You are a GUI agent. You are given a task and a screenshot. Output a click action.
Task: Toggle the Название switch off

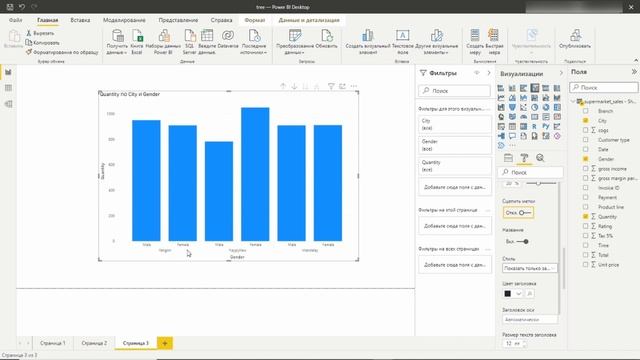point(523,242)
